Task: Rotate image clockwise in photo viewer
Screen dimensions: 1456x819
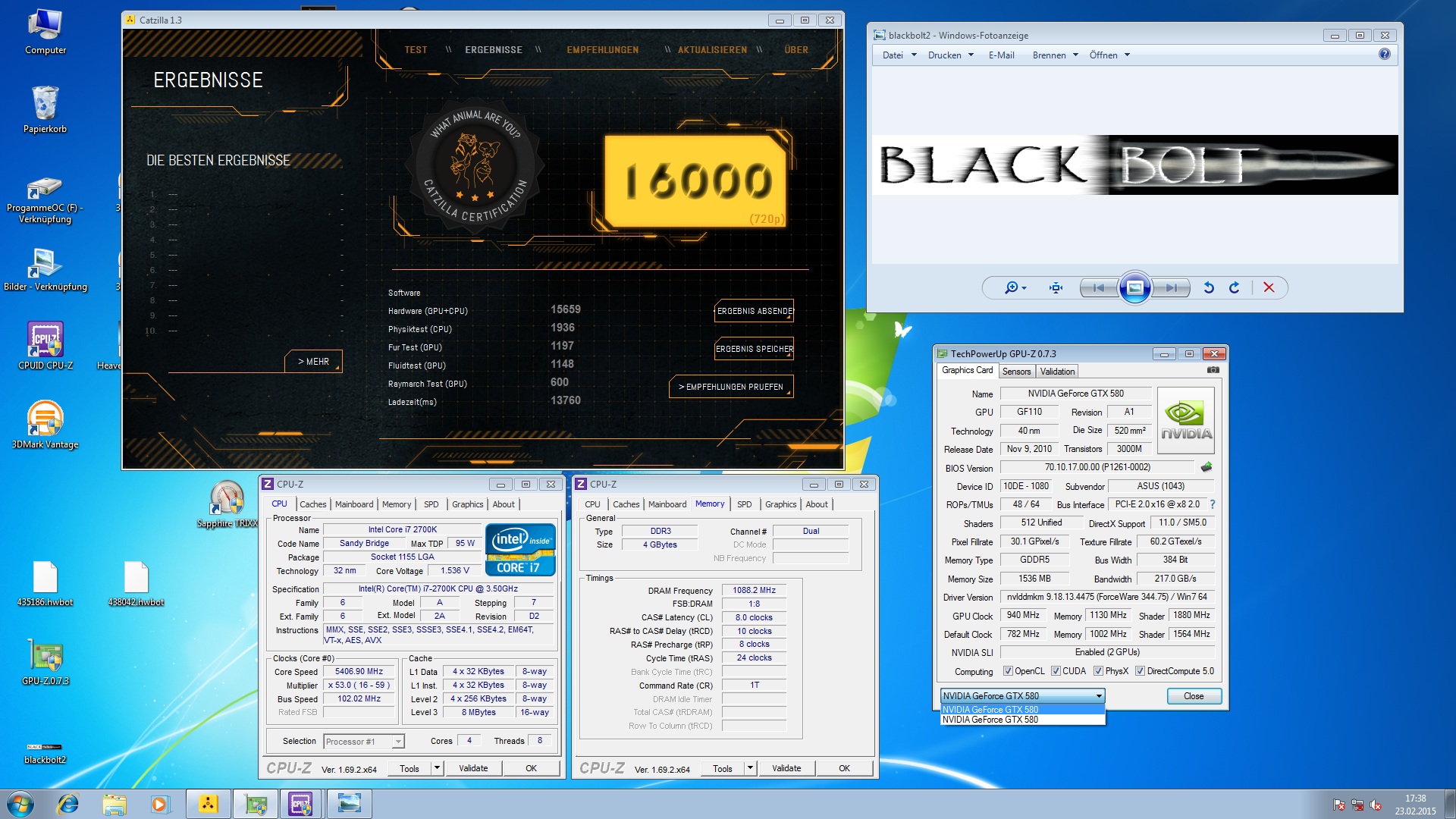Action: tap(1235, 287)
